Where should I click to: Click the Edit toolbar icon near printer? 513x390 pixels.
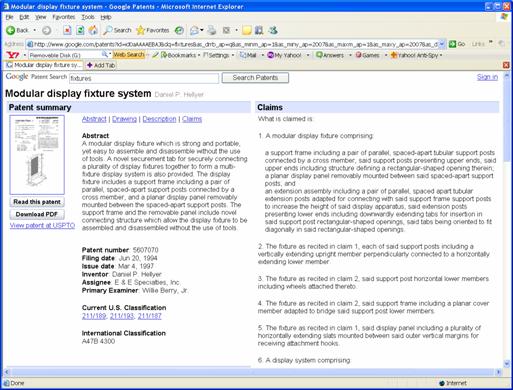[227, 30]
